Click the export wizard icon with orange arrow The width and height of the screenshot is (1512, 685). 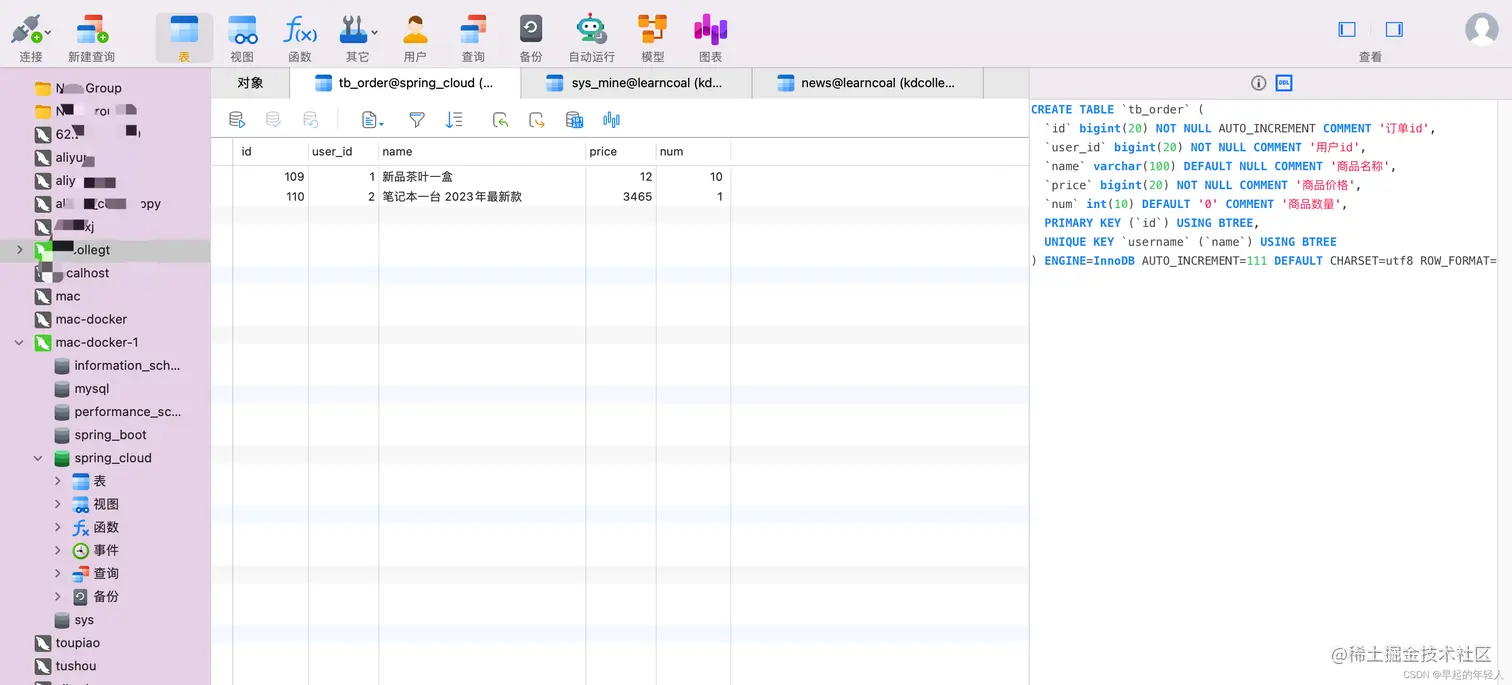[x=537, y=120]
